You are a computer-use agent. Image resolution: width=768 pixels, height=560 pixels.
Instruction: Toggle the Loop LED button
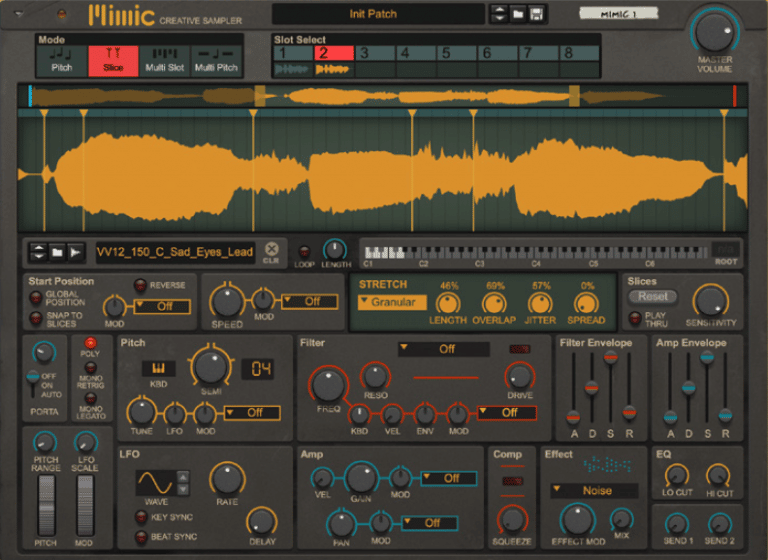click(304, 252)
